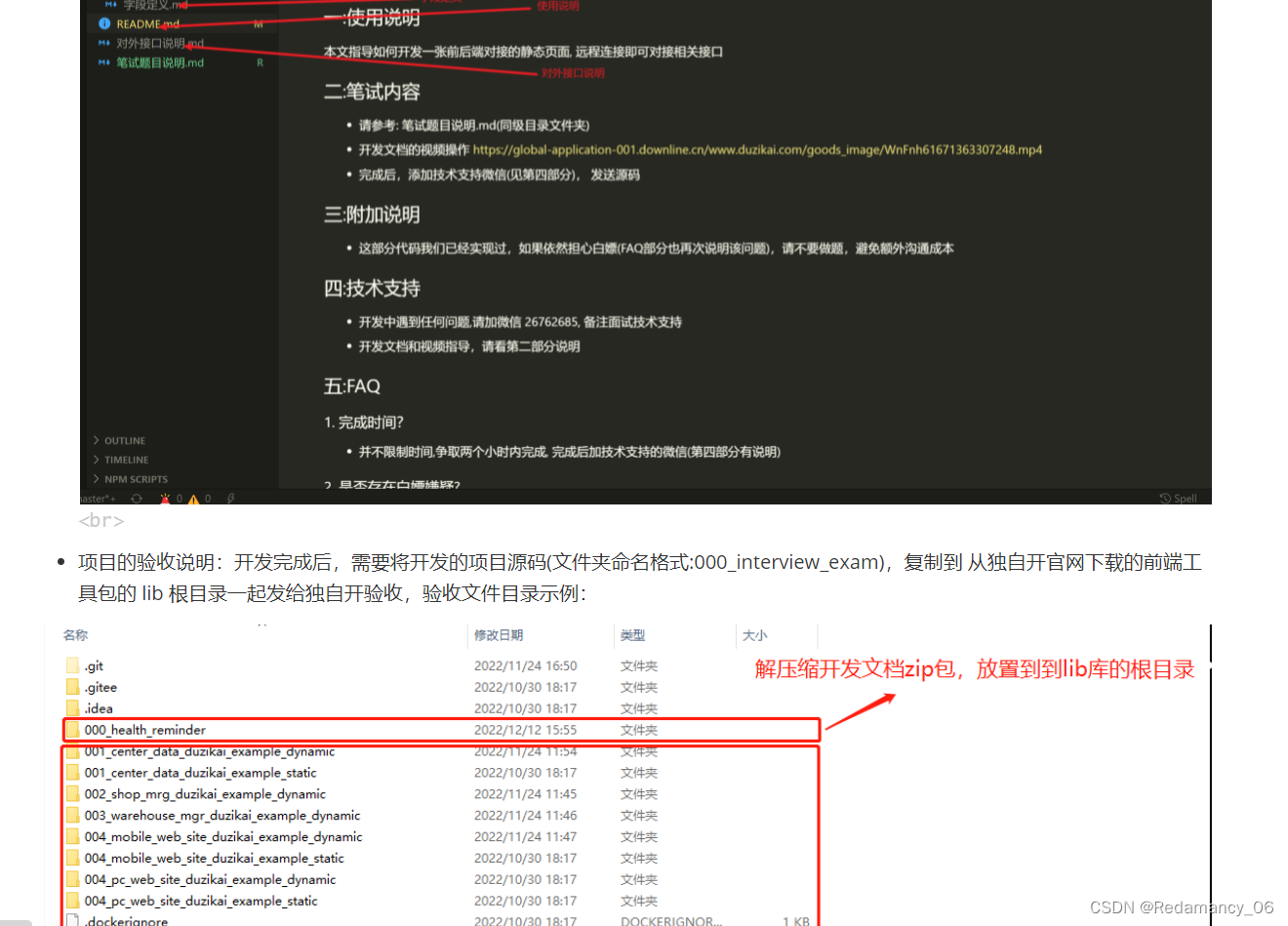Select 003_warehouse_mgr_duzikai_example_dynamic folder name
Viewport: 1288px width, 926px height.
pos(222,816)
